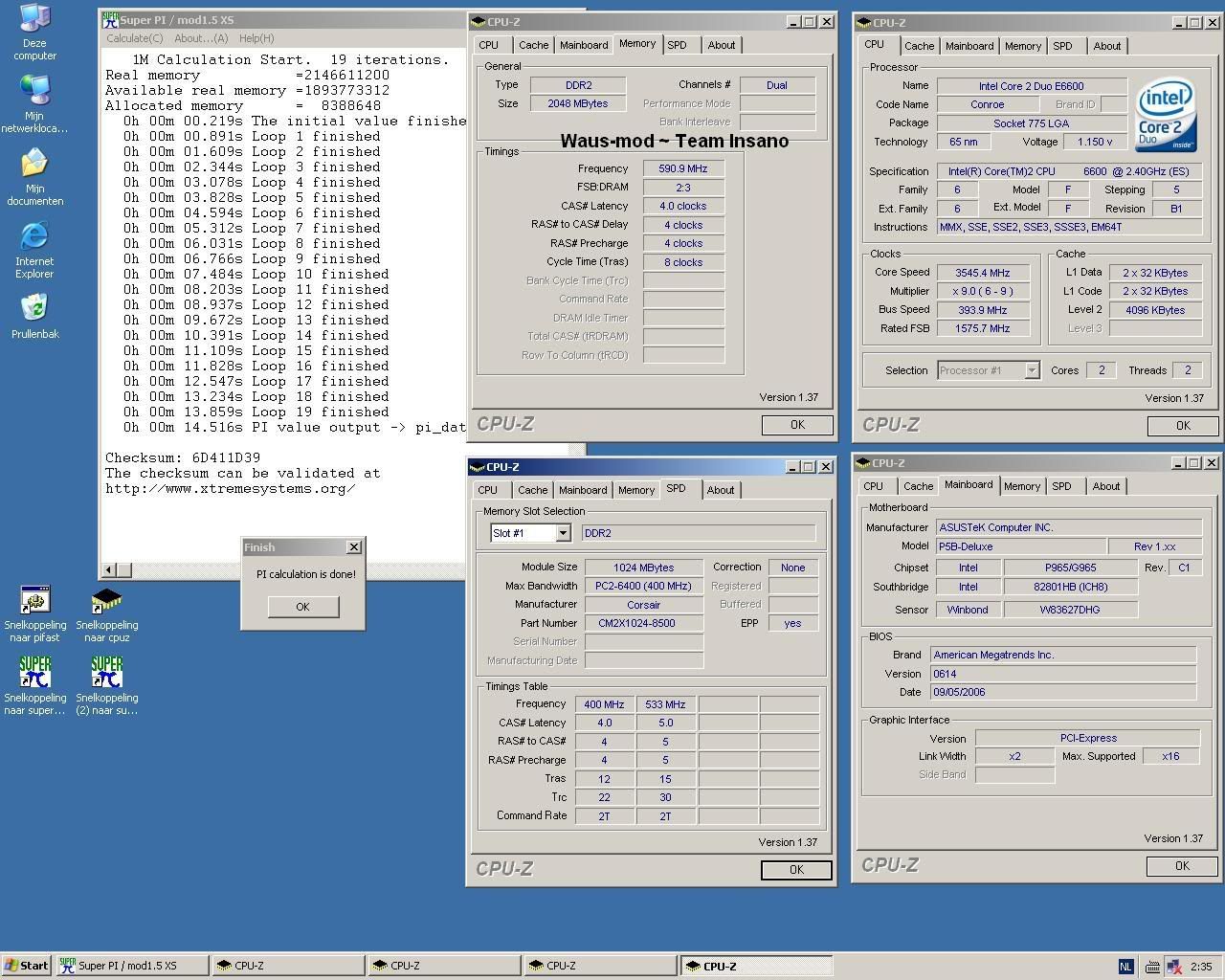Click OK in CPU-tab CPU-Z window
1225x980 pixels.
pyautogui.click(x=1183, y=426)
